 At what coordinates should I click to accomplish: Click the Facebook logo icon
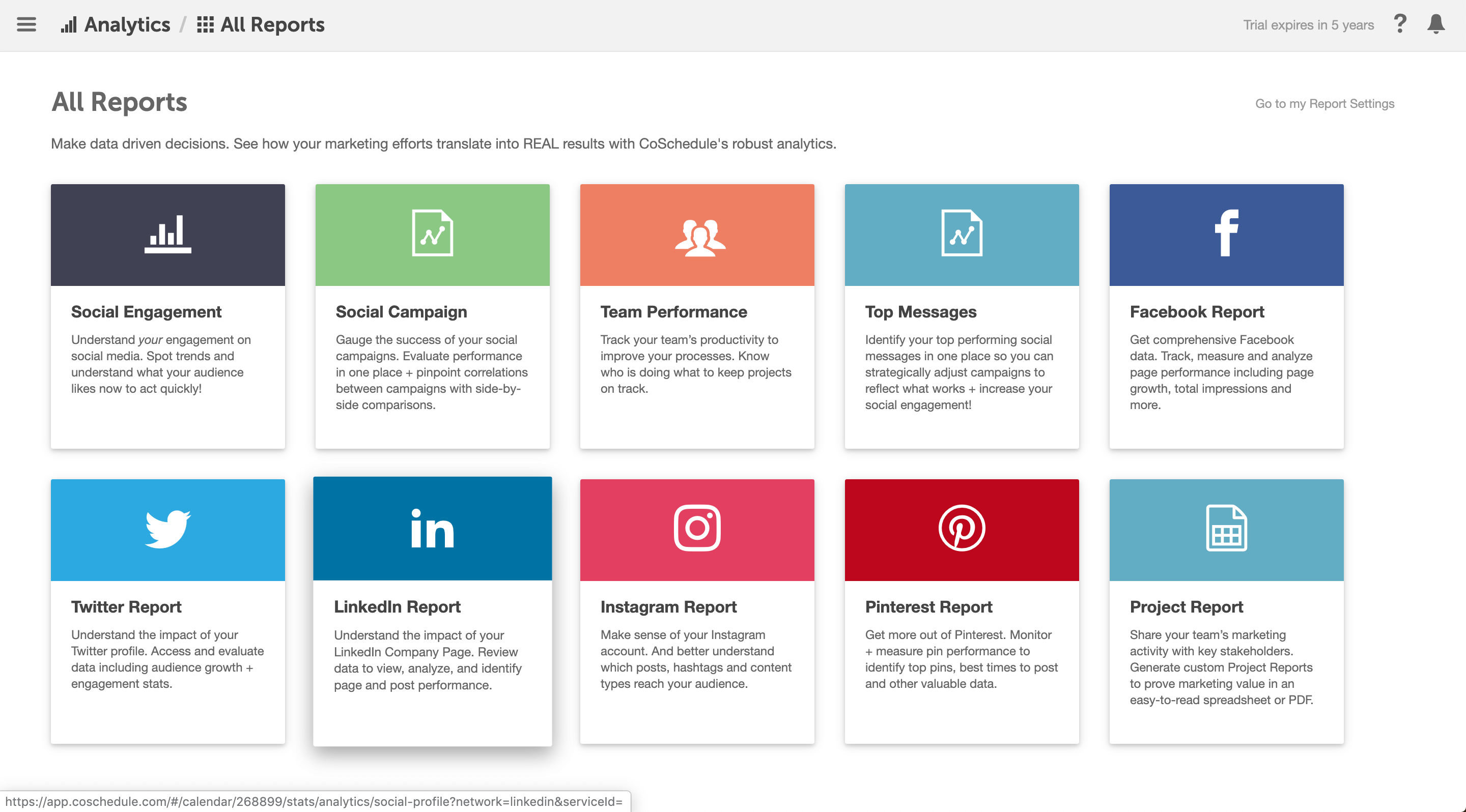pos(1226,233)
